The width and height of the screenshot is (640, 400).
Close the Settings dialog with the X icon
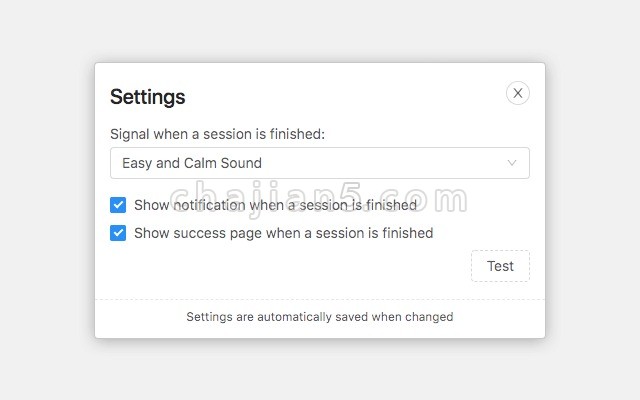[x=518, y=93]
